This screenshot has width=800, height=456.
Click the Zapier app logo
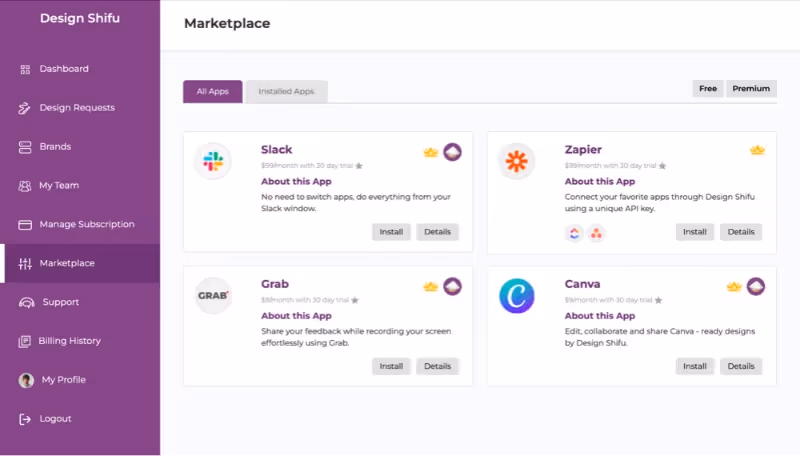pos(516,161)
